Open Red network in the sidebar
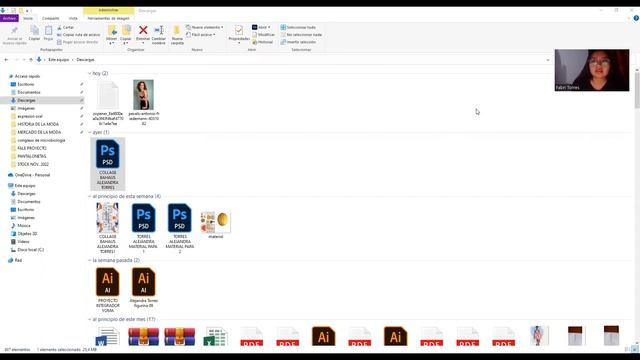 point(15,260)
